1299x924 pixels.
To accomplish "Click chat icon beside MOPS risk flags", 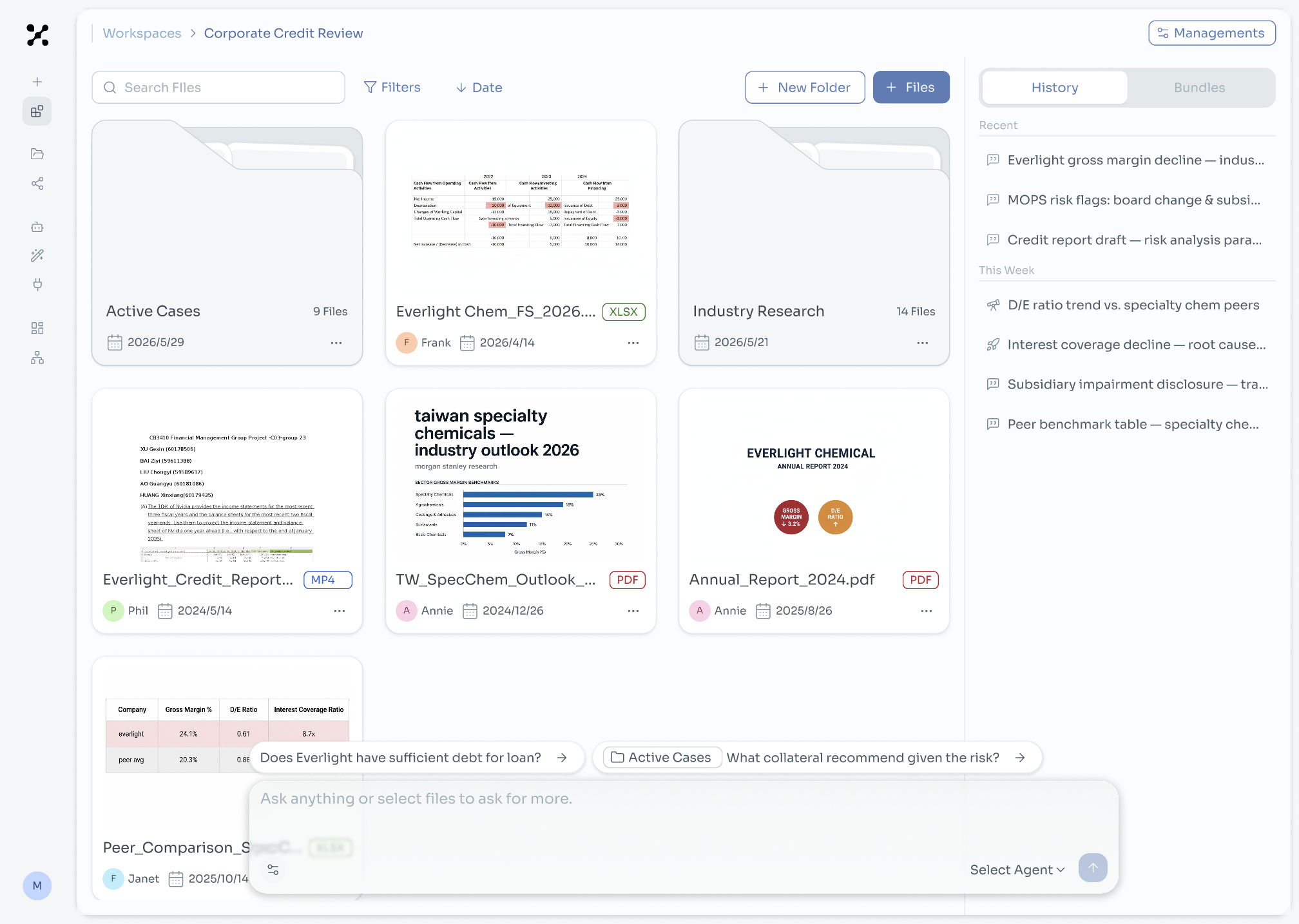I will tap(994, 200).
